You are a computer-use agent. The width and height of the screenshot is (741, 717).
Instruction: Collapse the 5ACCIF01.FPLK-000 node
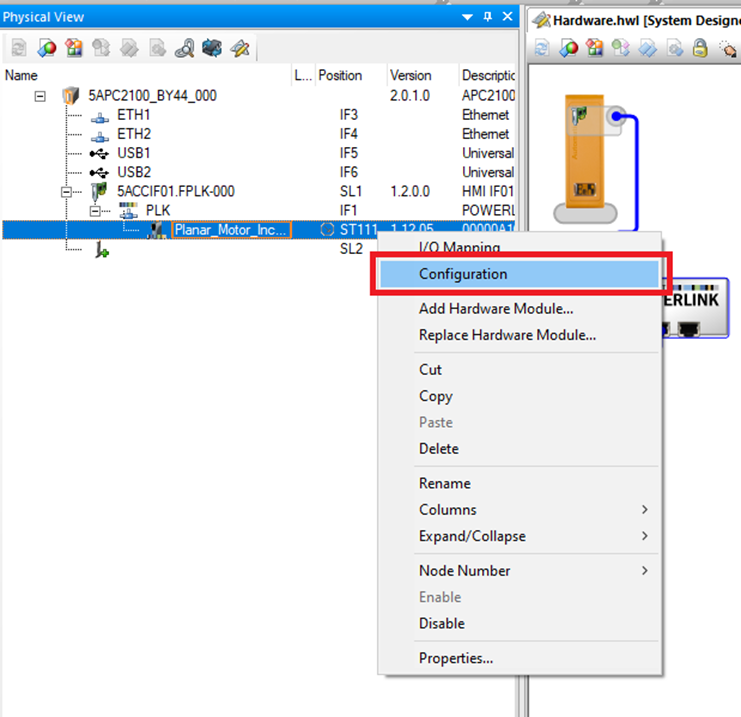[67, 191]
